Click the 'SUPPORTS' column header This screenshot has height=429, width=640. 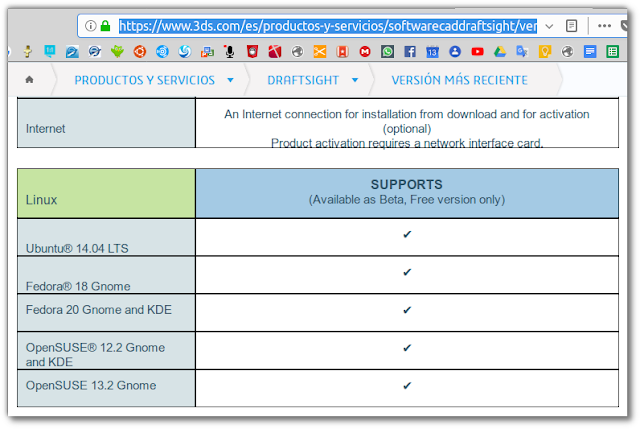pos(407,184)
